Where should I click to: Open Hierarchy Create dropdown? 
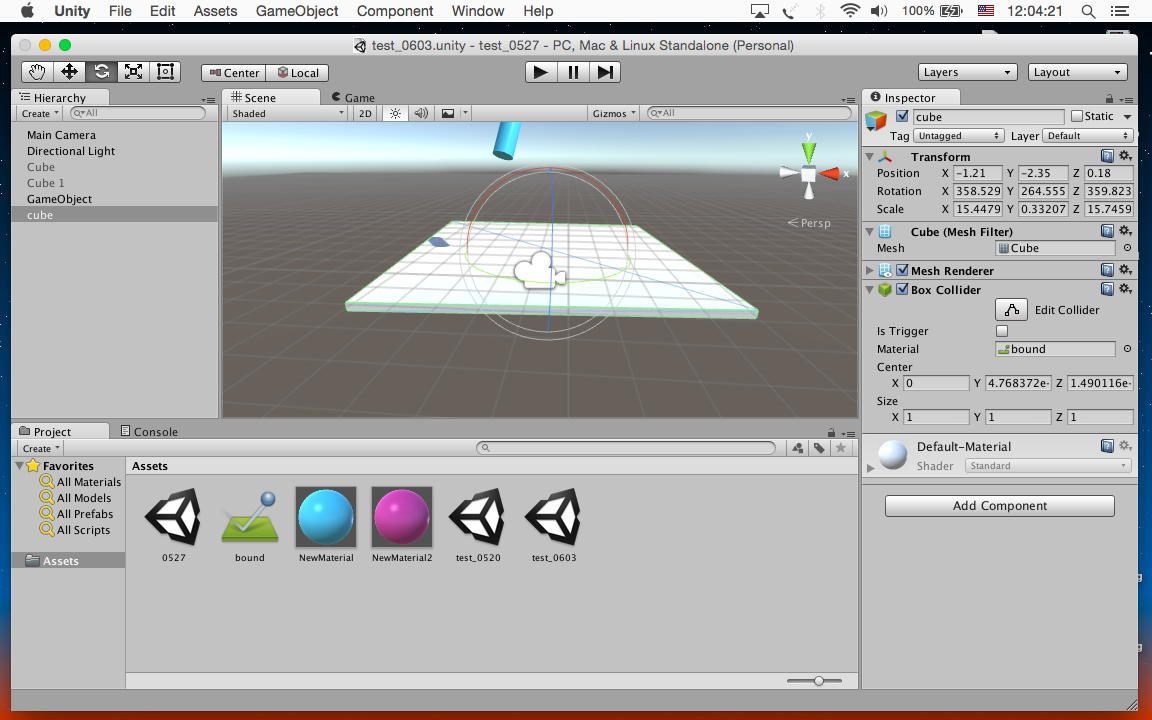[x=40, y=113]
